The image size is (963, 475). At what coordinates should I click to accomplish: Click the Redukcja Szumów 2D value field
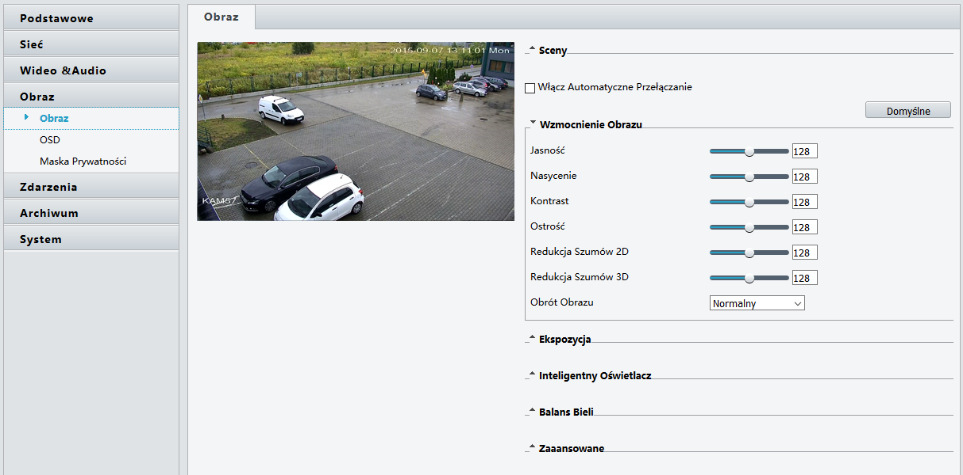pos(805,253)
